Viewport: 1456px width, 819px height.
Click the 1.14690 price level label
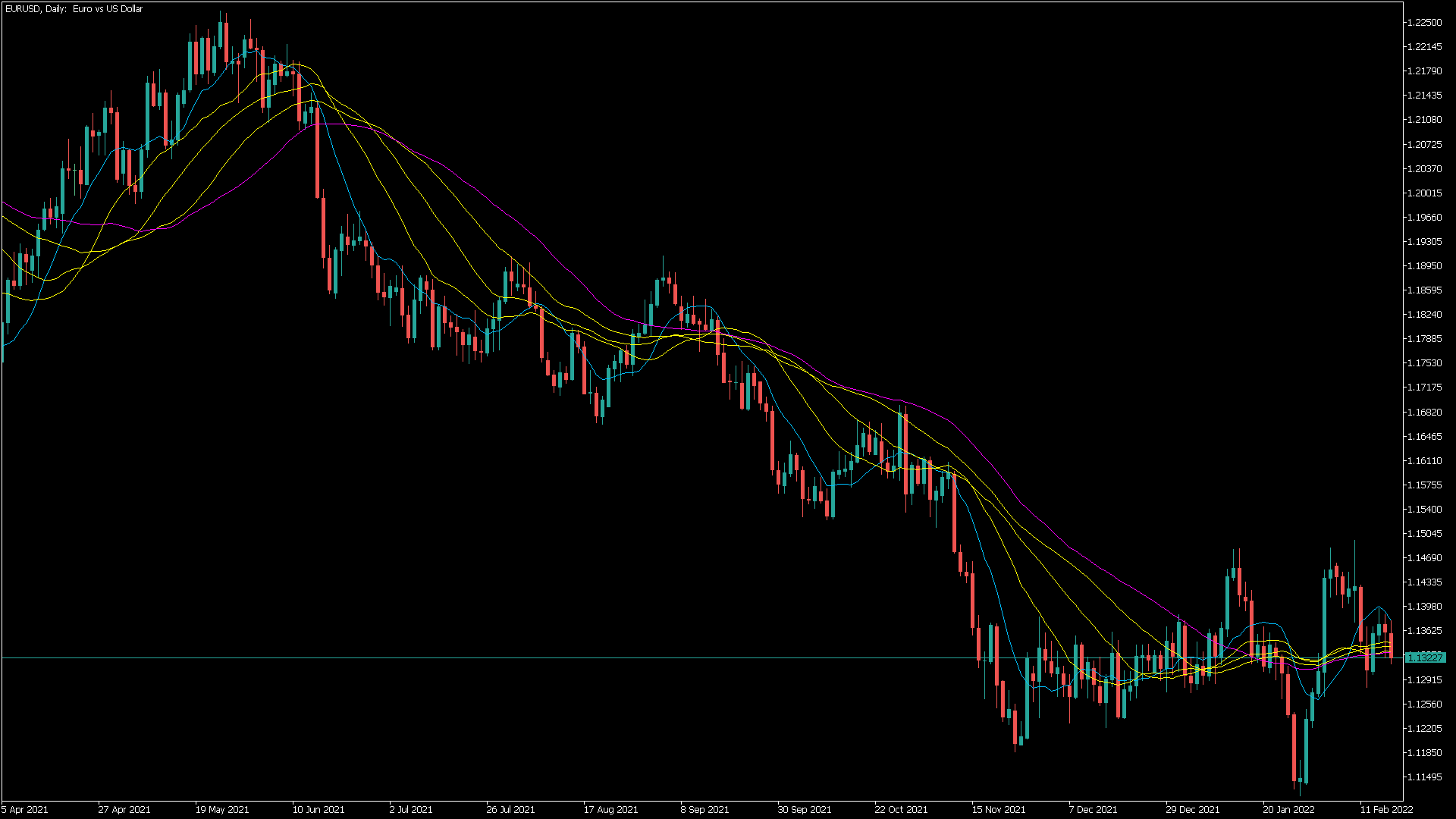point(1424,558)
